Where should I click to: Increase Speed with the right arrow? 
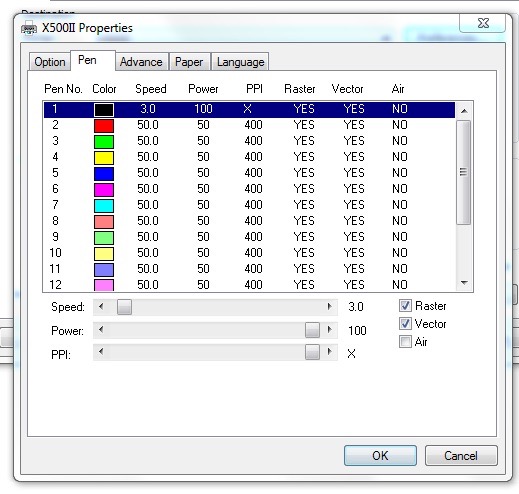click(x=330, y=306)
